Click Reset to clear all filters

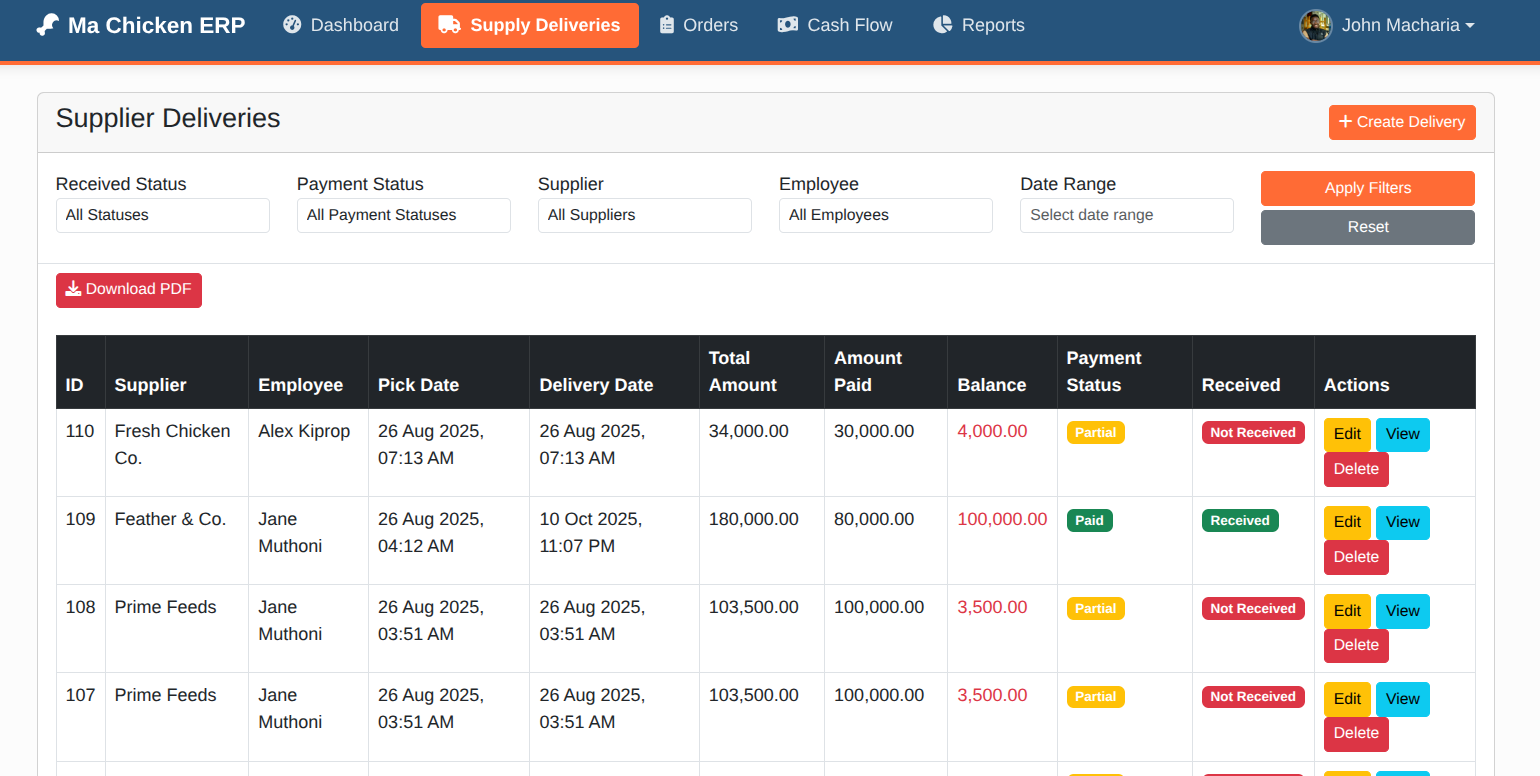pos(1367,227)
